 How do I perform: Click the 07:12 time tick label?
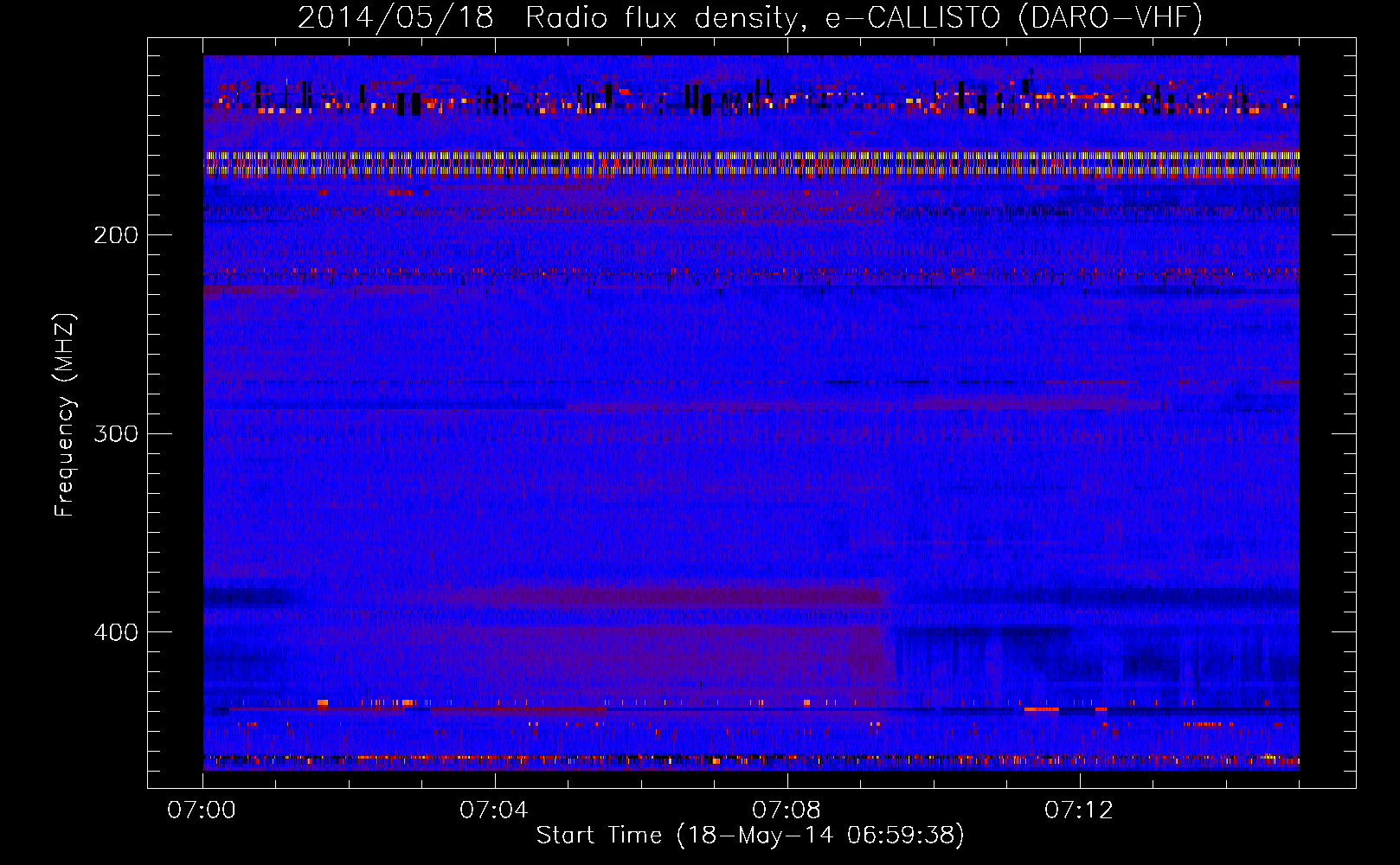point(1079,811)
